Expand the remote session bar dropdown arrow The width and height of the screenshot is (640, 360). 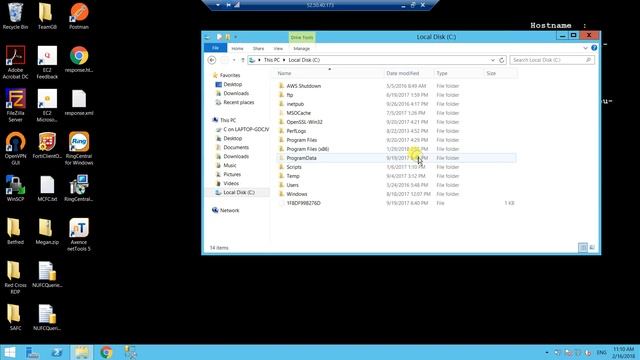[x=218, y=5]
